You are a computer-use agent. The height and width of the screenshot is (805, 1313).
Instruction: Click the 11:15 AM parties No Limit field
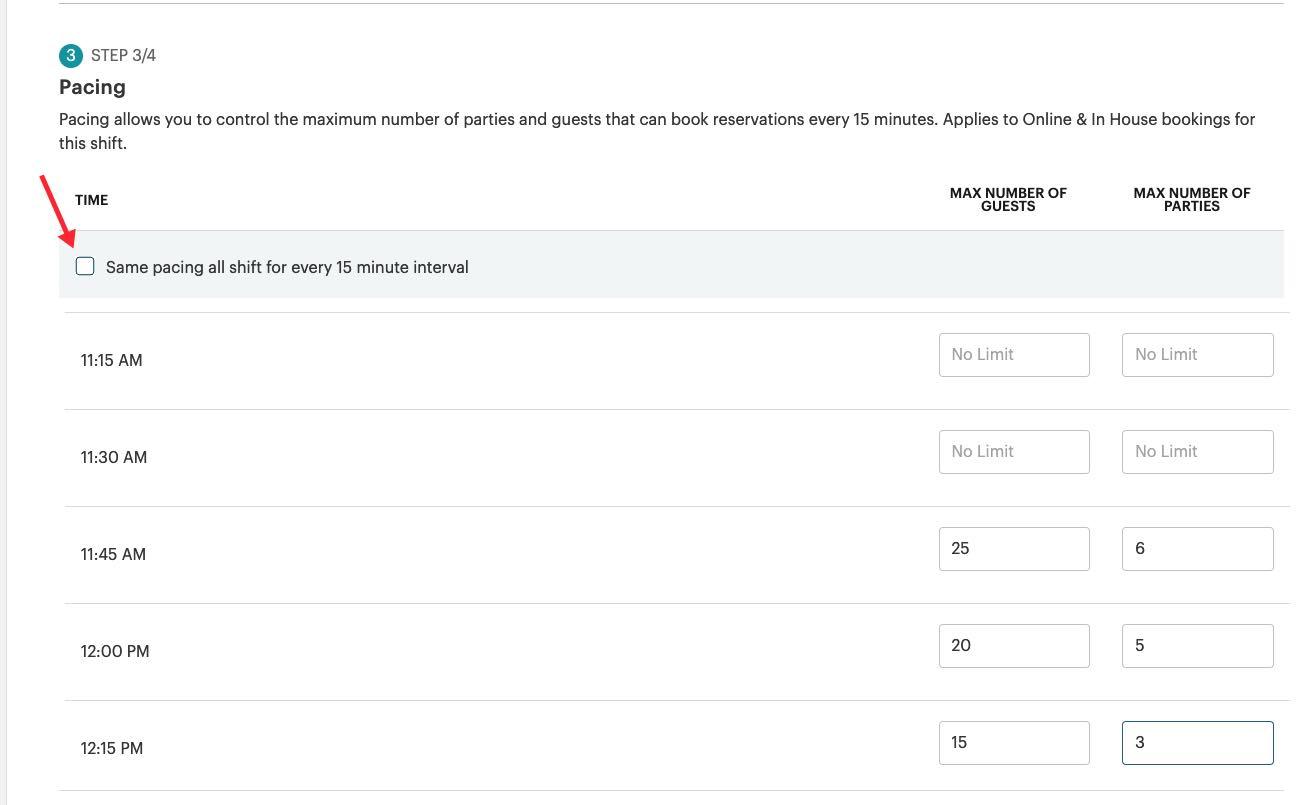point(1197,354)
